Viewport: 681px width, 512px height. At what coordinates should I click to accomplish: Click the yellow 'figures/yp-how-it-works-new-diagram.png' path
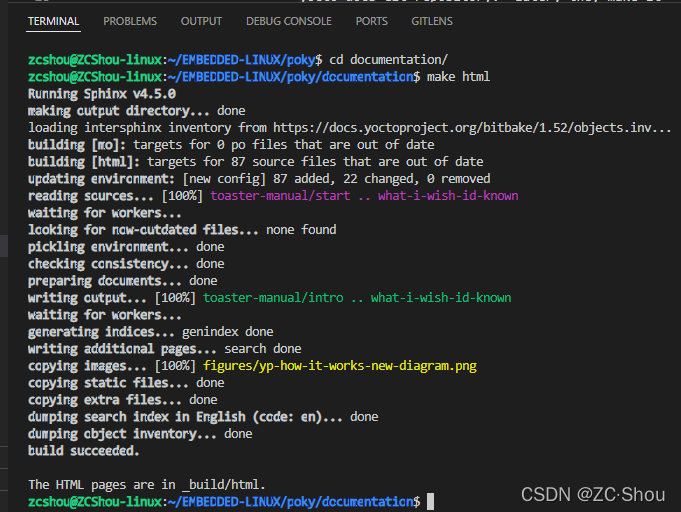point(340,366)
